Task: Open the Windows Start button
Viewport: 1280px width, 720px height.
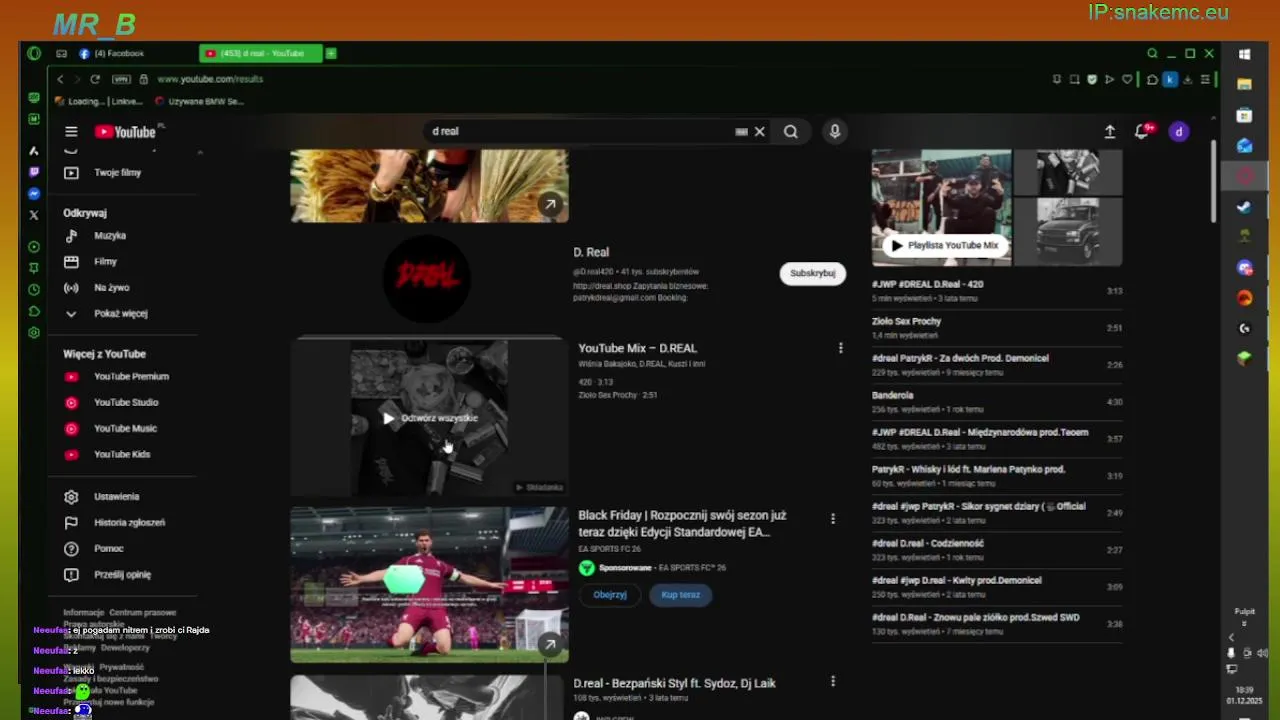Action: (x=1244, y=54)
